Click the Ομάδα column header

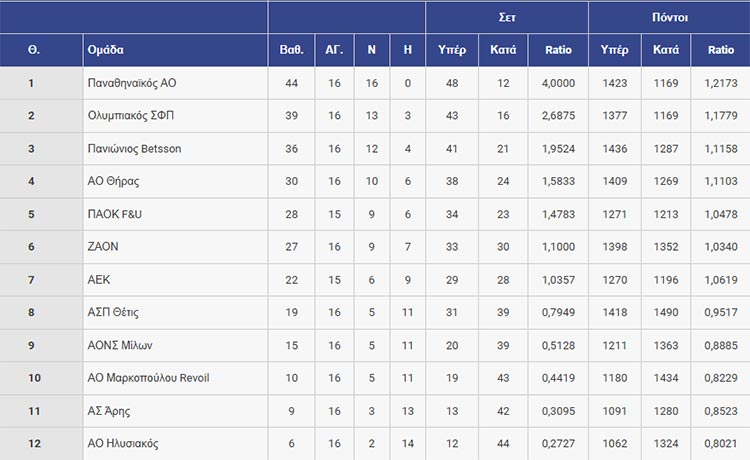coord(106,50)
